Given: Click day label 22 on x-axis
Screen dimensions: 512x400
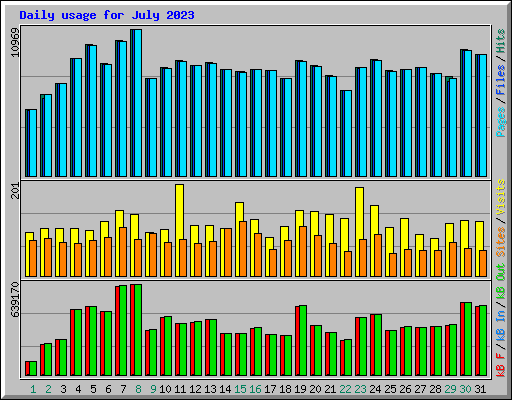Looking at the screenshot, I should click(345, 389).
